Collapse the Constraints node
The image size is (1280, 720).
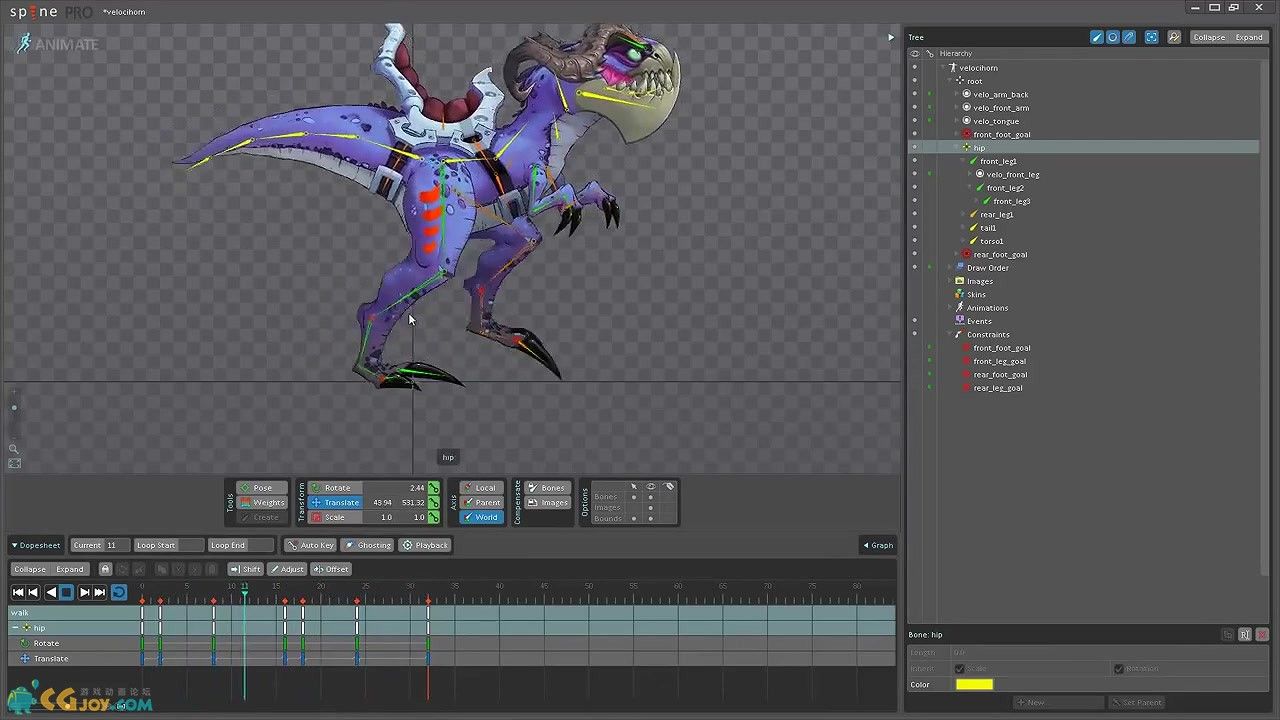951,335
